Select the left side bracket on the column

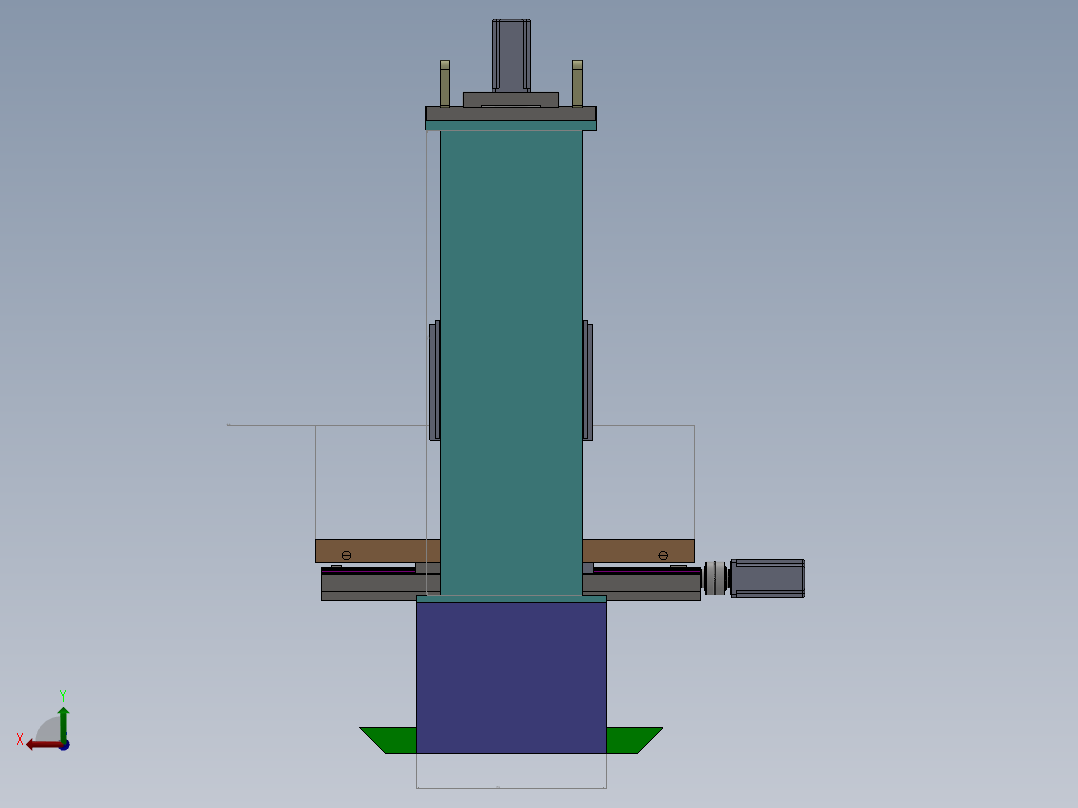434,381
